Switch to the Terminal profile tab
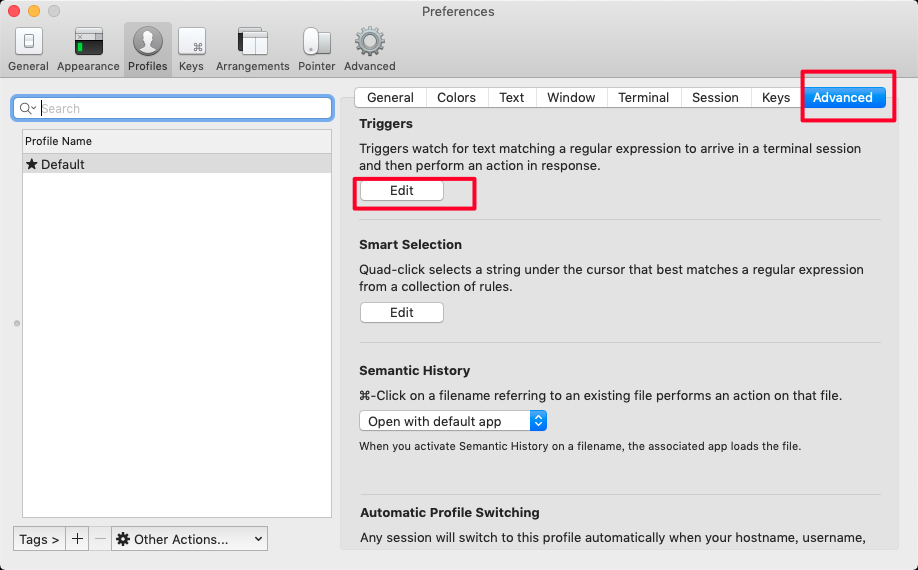Image resolution: width=918 pixels, height=570 pixels. click(x=644, y=98)
